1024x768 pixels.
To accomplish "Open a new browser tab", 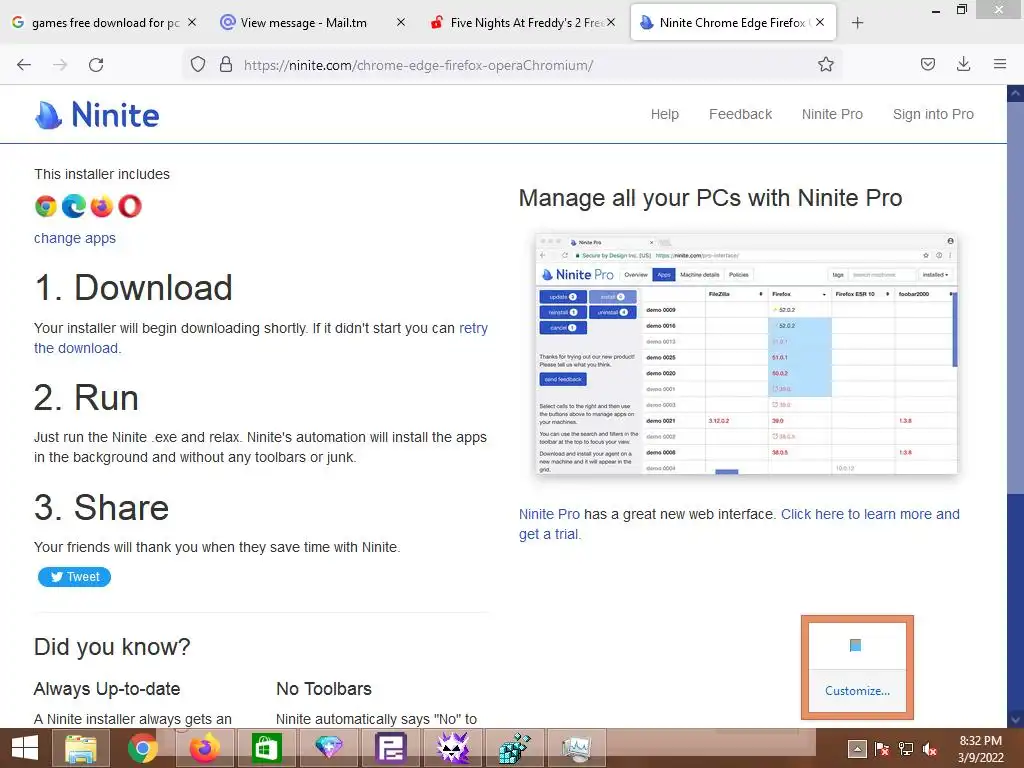I will 857,23.
